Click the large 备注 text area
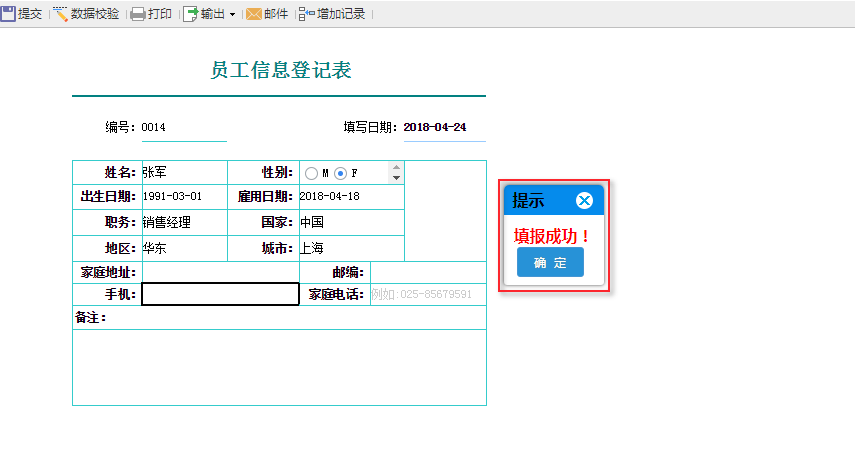The image size is (855, 476). pyautogui.click(x=279, y=367)
